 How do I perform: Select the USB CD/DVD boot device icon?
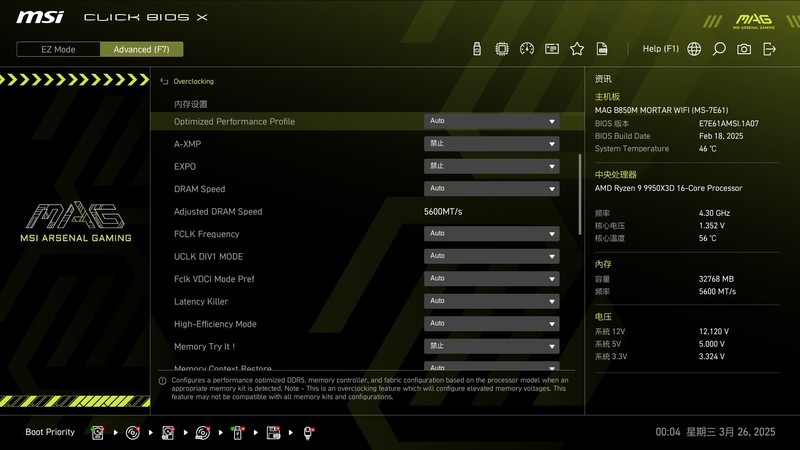click(x=203, y=433)
